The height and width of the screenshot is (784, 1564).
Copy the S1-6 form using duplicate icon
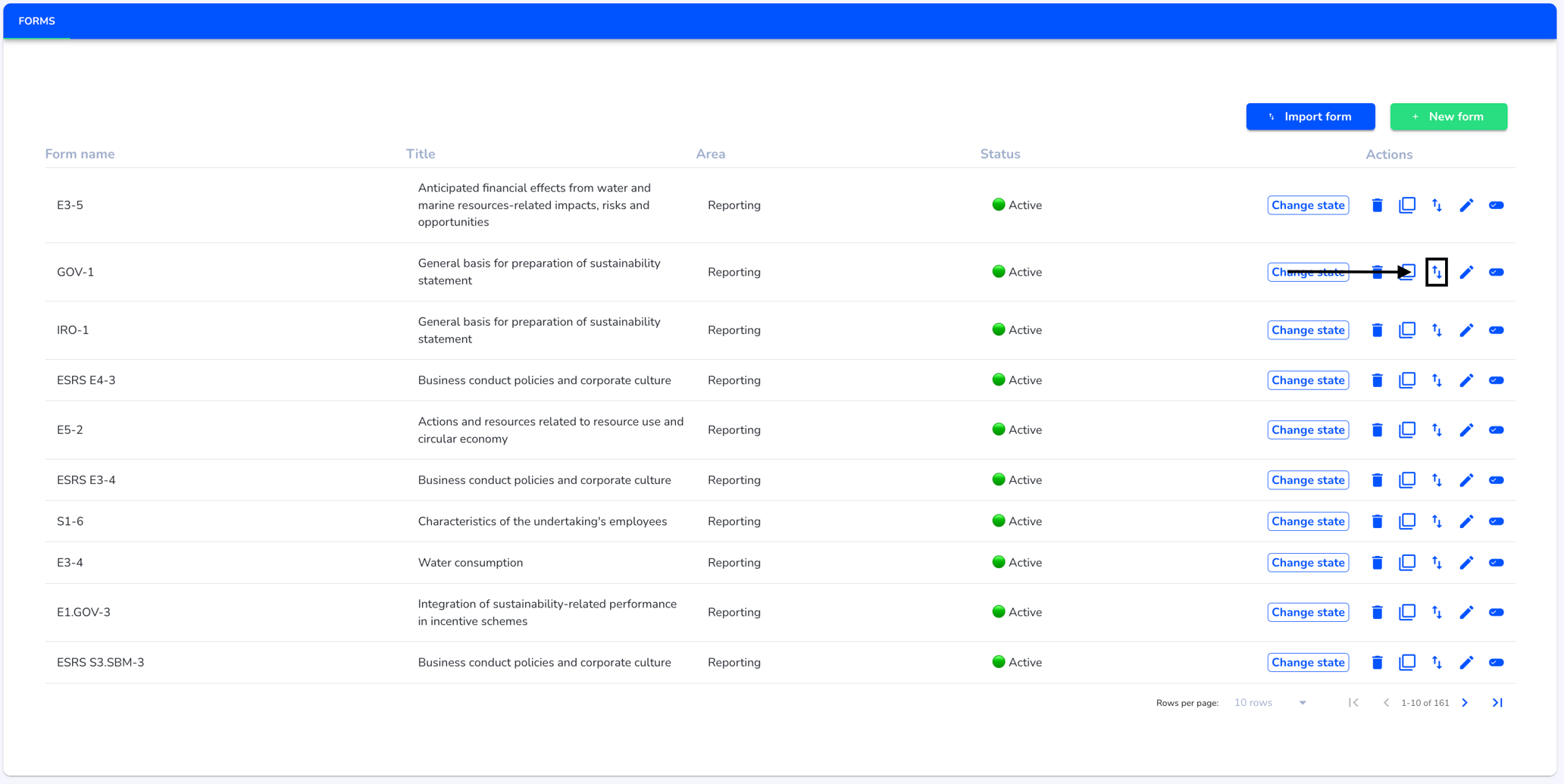(x=1407, y=521)
